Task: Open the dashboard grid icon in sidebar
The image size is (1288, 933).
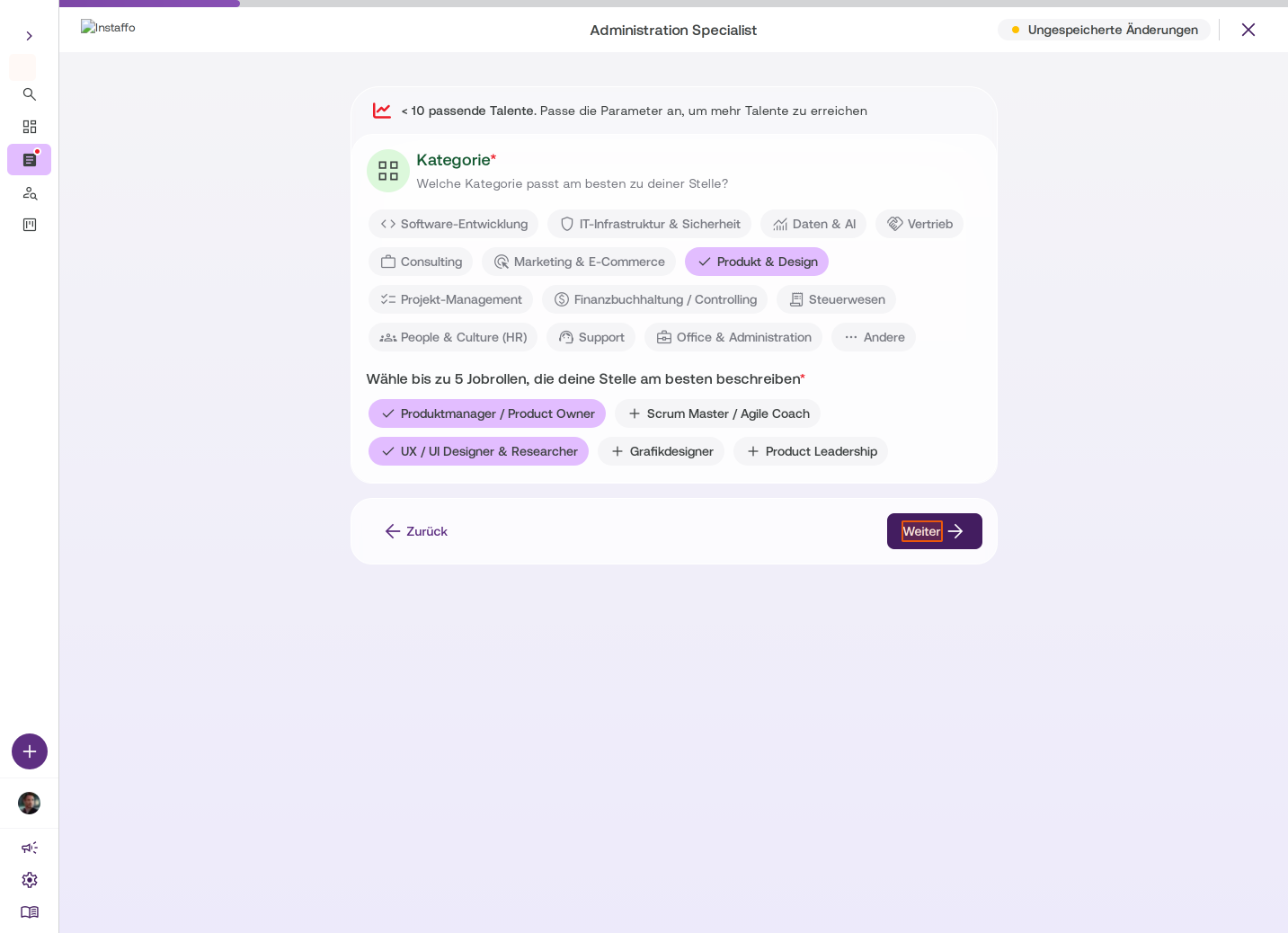Action: point(30,127)
